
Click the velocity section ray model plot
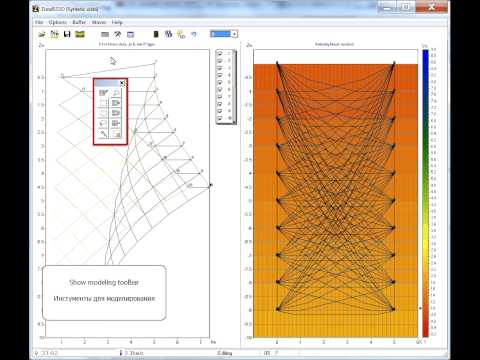coord(335,193)
